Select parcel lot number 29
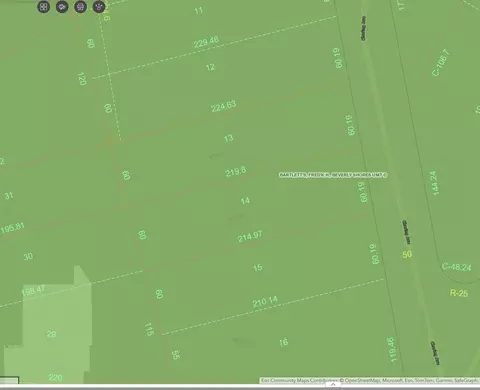The image size is (480, 390). pos(51,334)
